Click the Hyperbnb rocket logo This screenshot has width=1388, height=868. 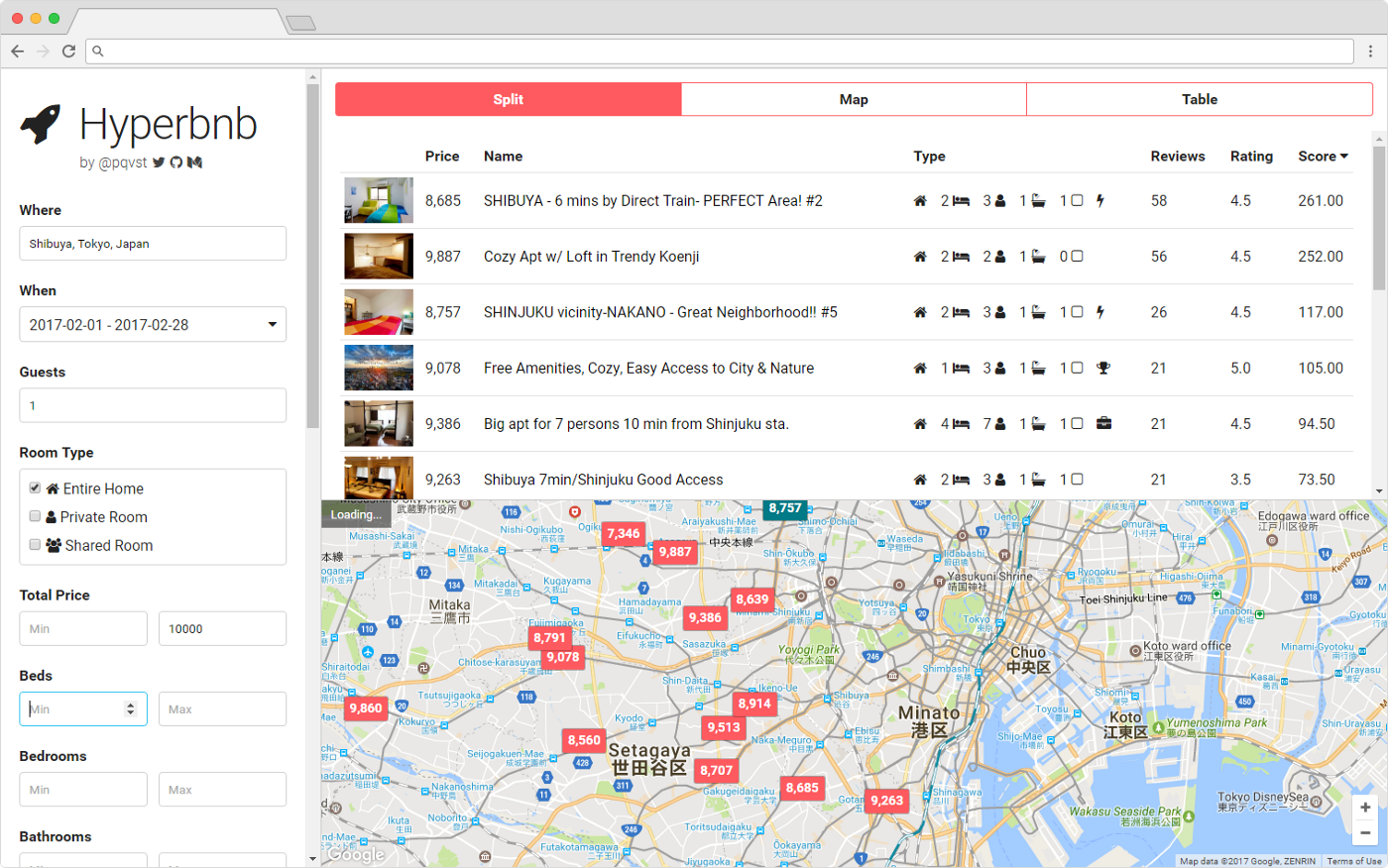pyautogui.click(x=41, y=125)
